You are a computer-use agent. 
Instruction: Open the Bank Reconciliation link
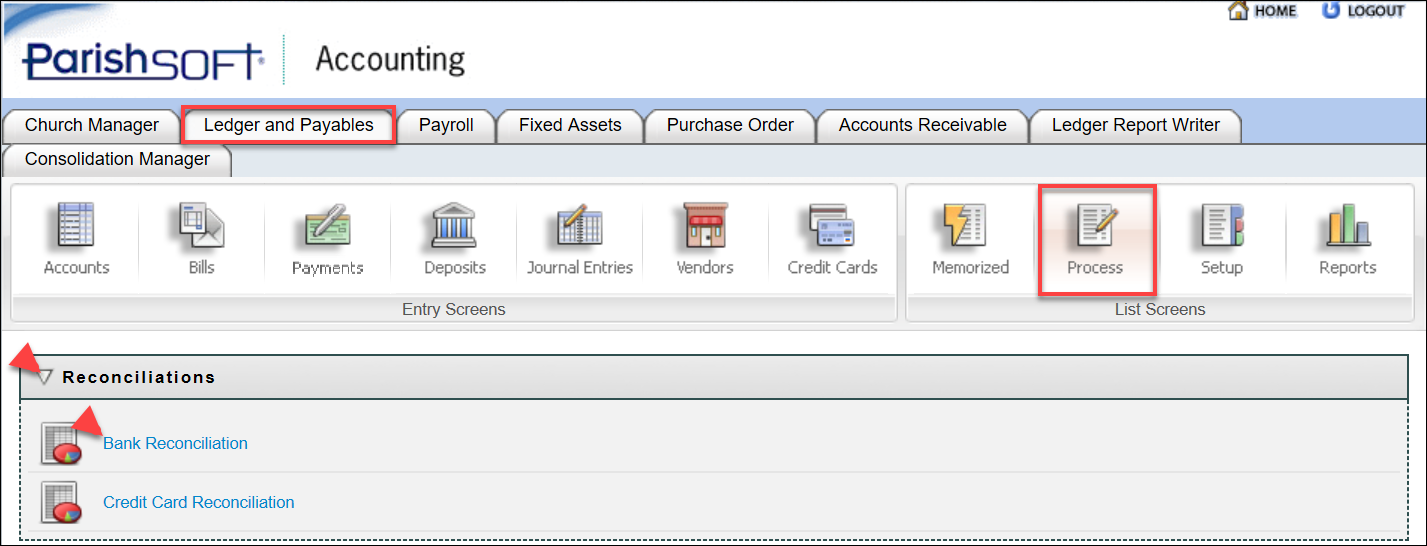(175, 444)
